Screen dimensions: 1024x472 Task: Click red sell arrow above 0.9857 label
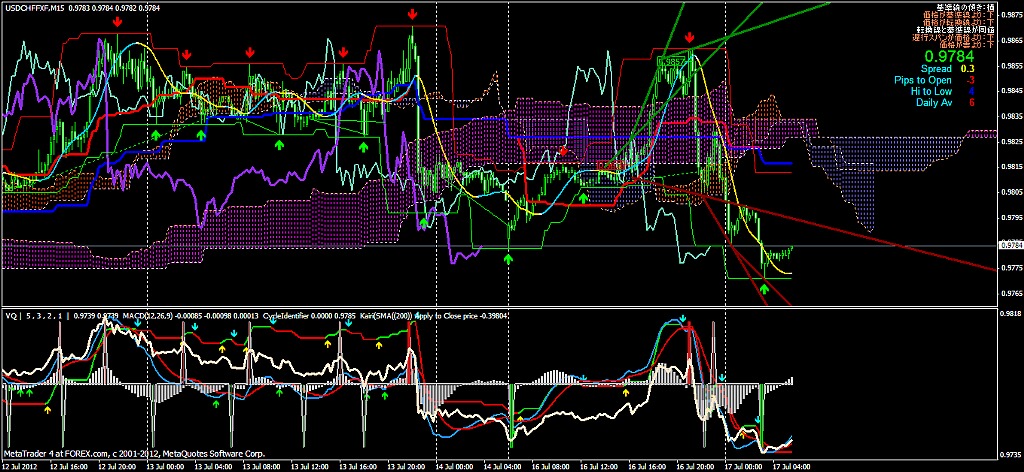coord(690,37)
